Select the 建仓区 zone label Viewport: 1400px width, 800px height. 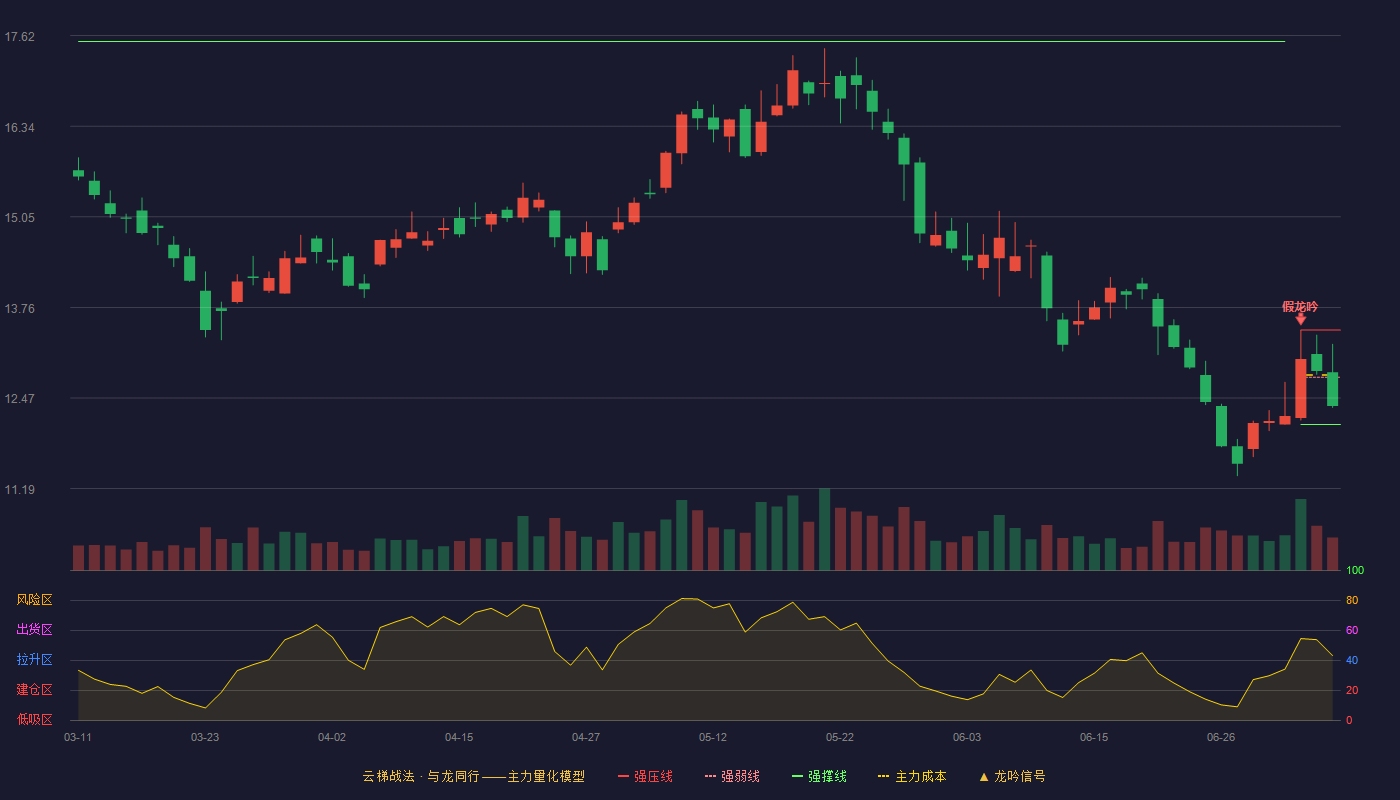(x=34, y=690)
